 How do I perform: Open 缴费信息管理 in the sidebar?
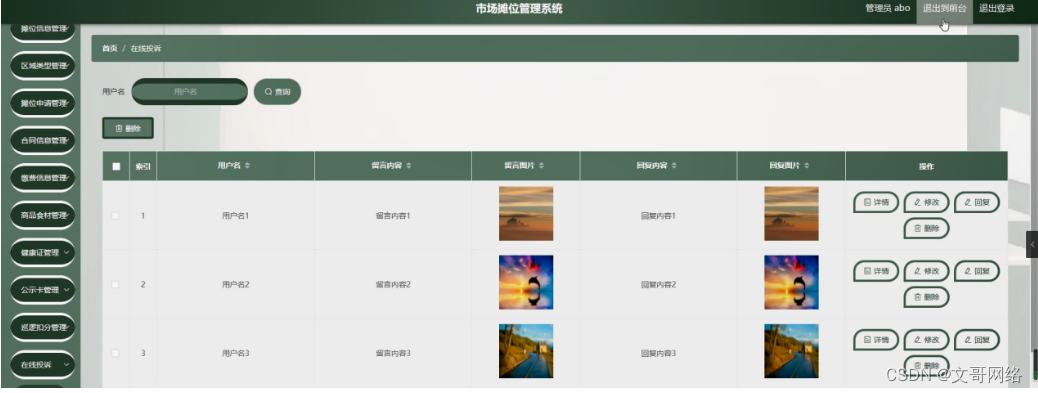click(x=43, y=178)
